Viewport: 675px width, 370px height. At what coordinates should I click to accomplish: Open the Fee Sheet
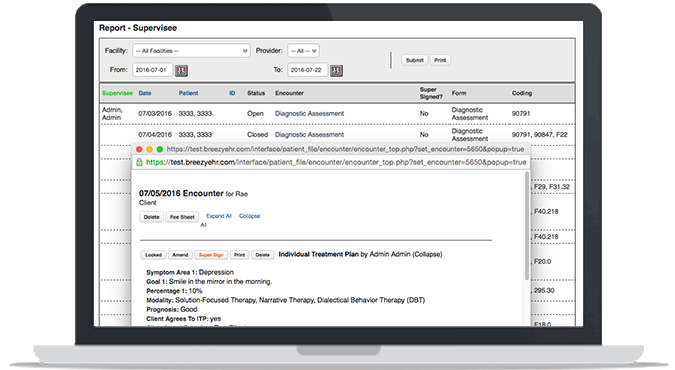(182, 217)
